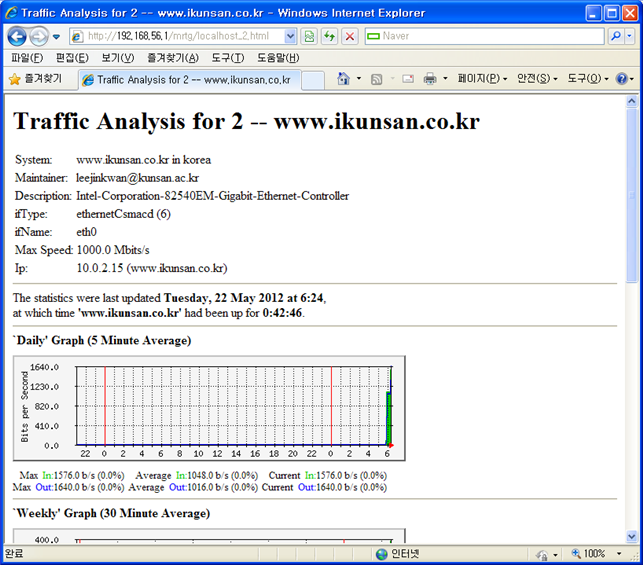Open the 보기(V) menu

(118, 58)
